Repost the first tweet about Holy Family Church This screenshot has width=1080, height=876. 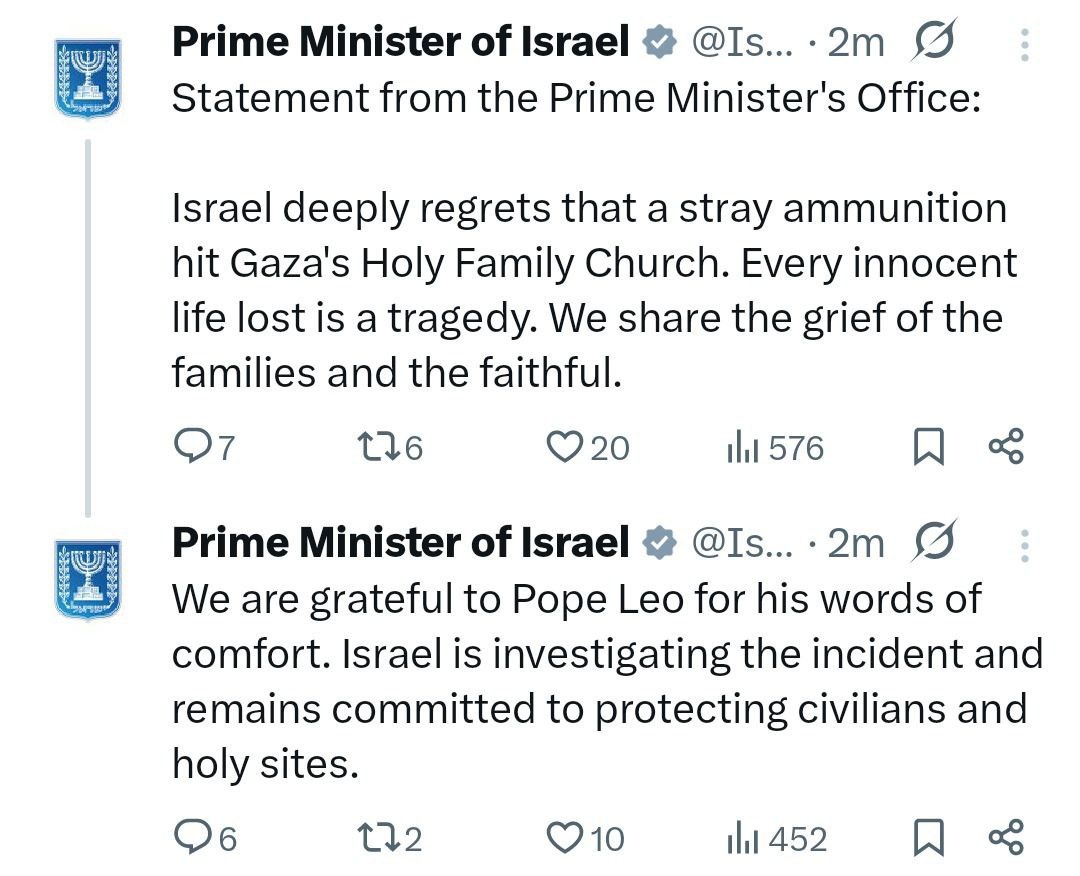click(390, 448)
